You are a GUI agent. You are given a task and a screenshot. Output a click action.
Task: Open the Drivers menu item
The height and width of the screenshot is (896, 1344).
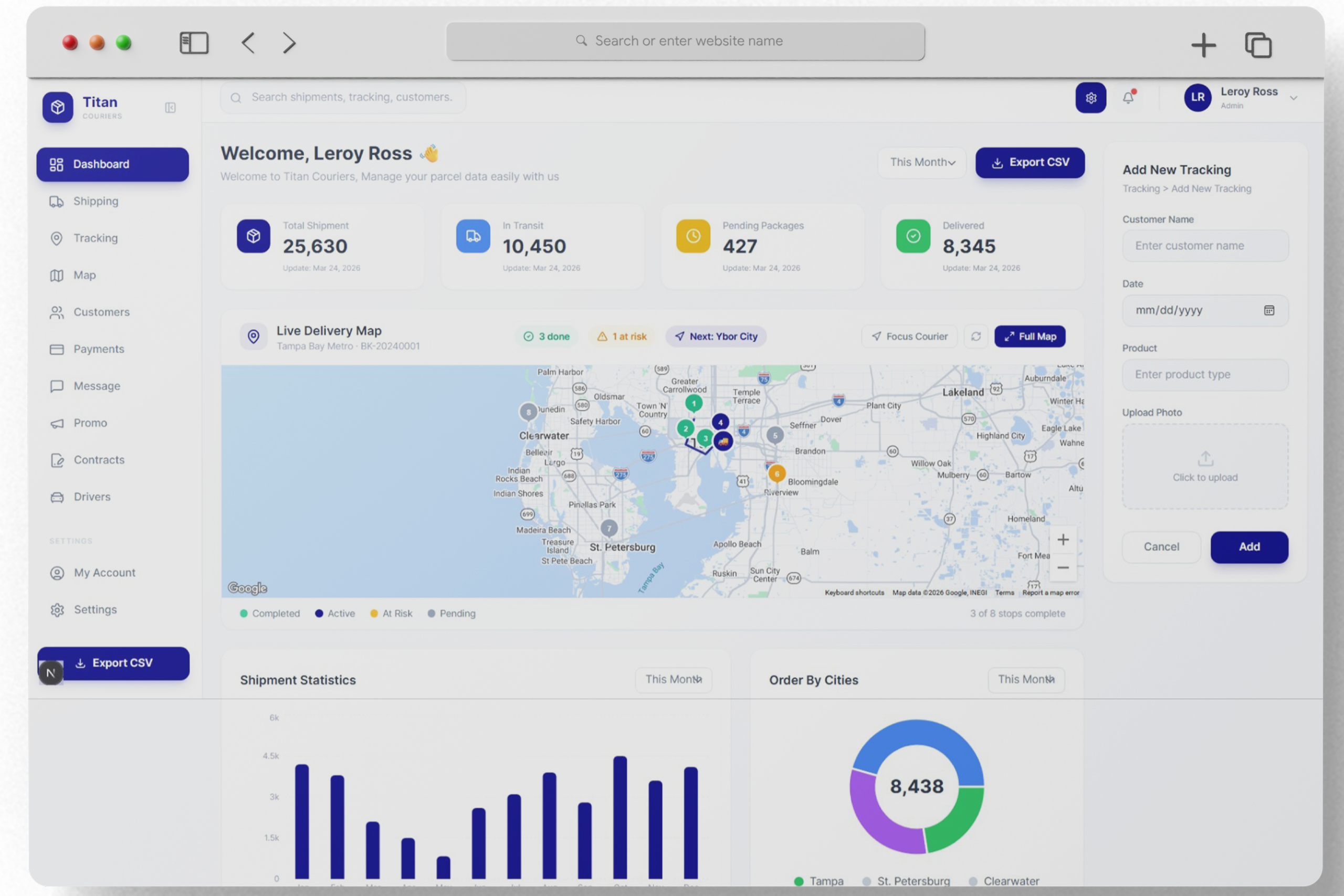click(91, 497)
